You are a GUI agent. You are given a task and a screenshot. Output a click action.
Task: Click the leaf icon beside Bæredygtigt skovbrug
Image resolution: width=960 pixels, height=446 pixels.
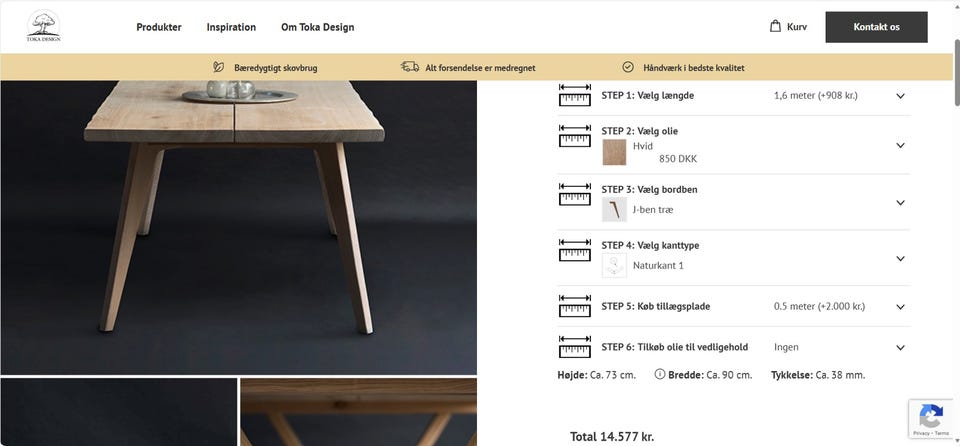218,67
